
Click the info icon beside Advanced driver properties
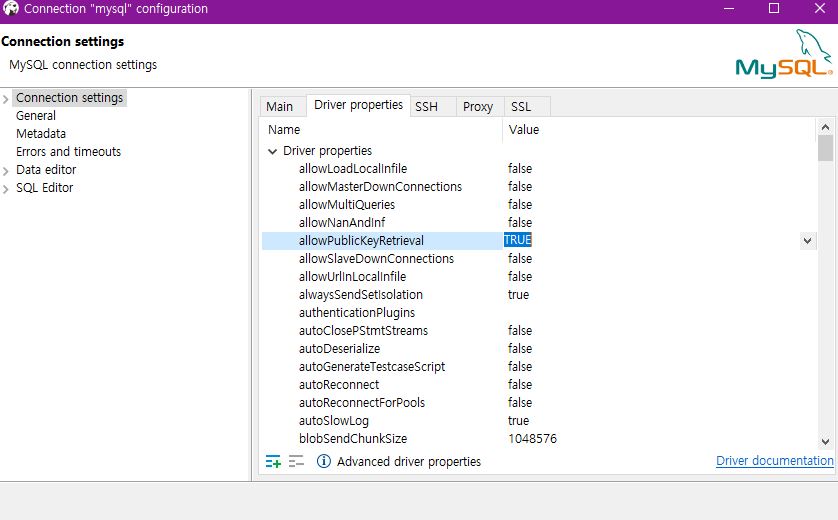[x=323, y=461]
